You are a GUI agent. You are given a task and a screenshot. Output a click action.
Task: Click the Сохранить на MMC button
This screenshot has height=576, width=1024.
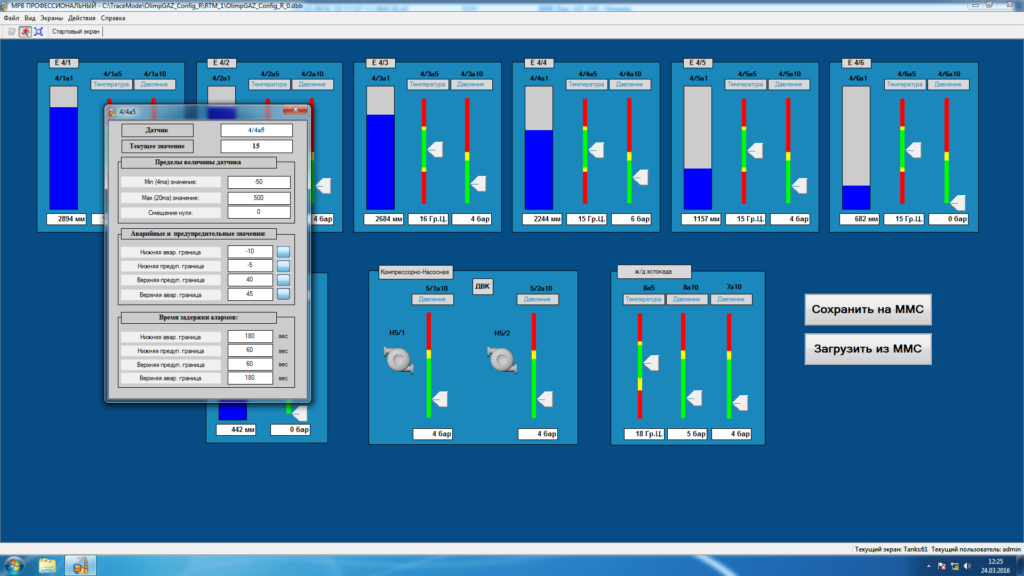[869, 310]
